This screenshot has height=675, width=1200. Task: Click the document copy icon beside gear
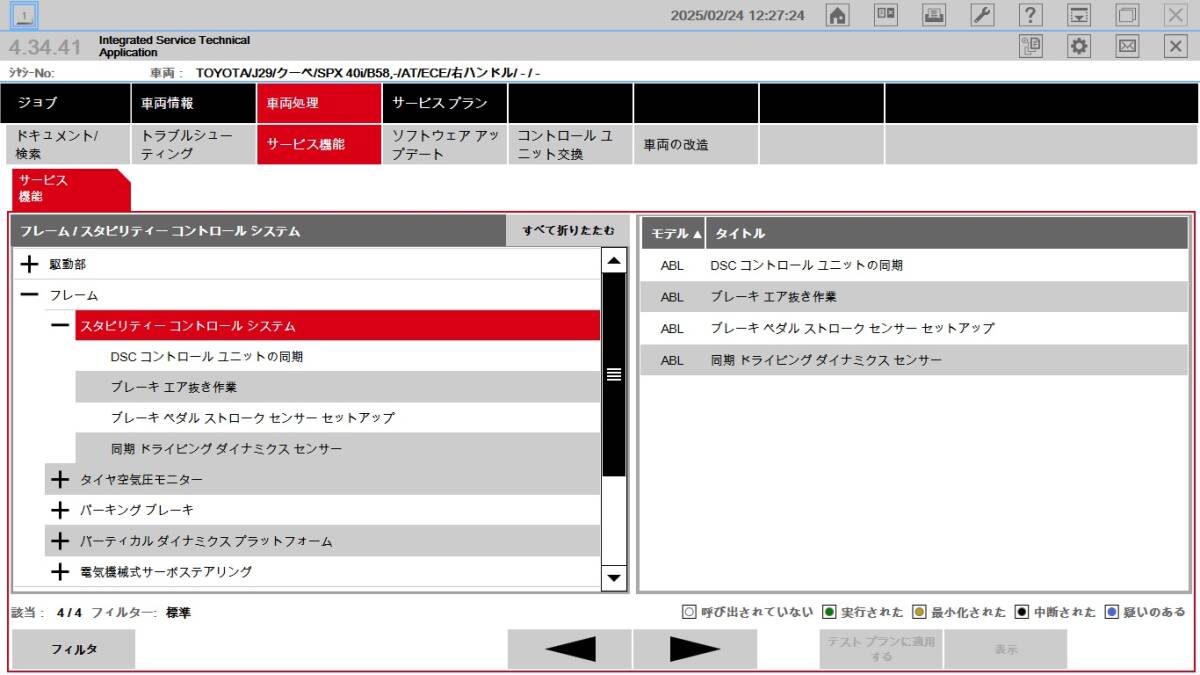pyautogui.click(x=1031, y=46)
